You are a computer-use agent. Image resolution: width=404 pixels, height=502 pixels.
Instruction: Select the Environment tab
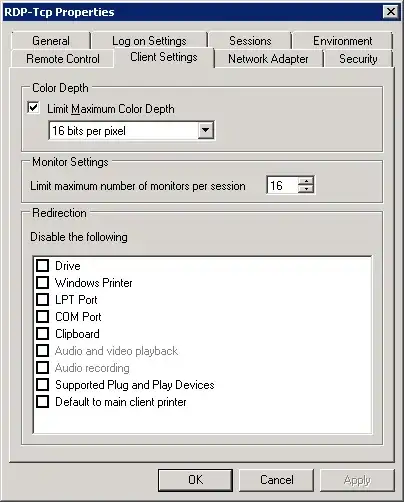click(342, 41)
